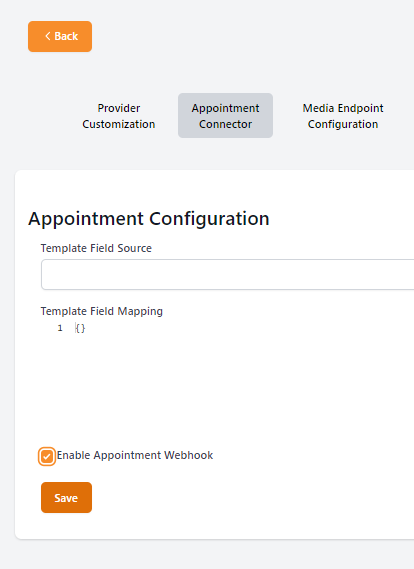Click the orange Back button

pyautogui.click(x=60, y=36)
